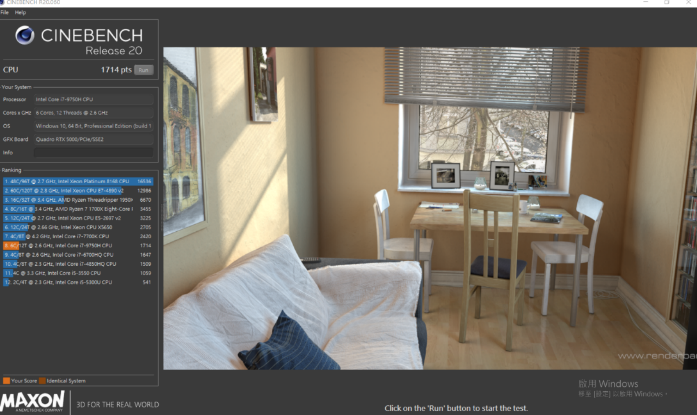Click the Identical System legend swatch
697x415 pixels.
tap(42, 381)
